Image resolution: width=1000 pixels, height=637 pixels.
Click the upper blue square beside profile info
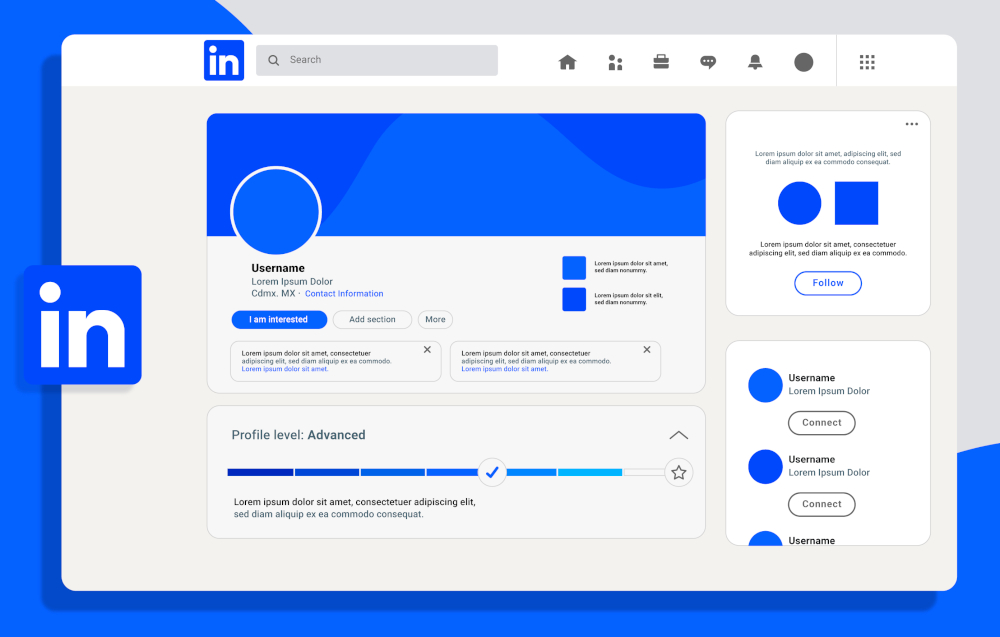tap(574, 268)
